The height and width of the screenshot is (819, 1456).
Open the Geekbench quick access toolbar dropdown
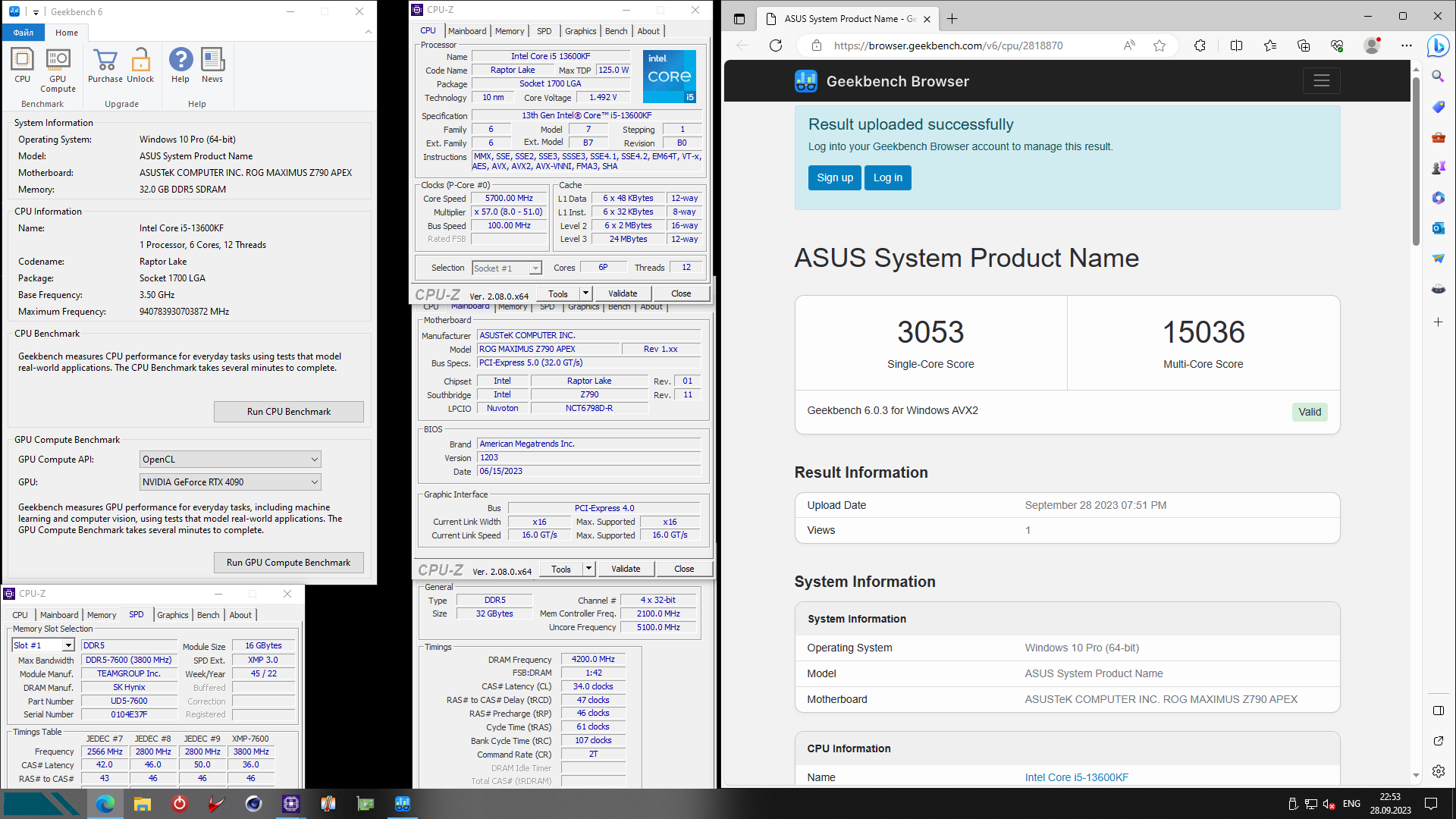(x=36, y=12)
